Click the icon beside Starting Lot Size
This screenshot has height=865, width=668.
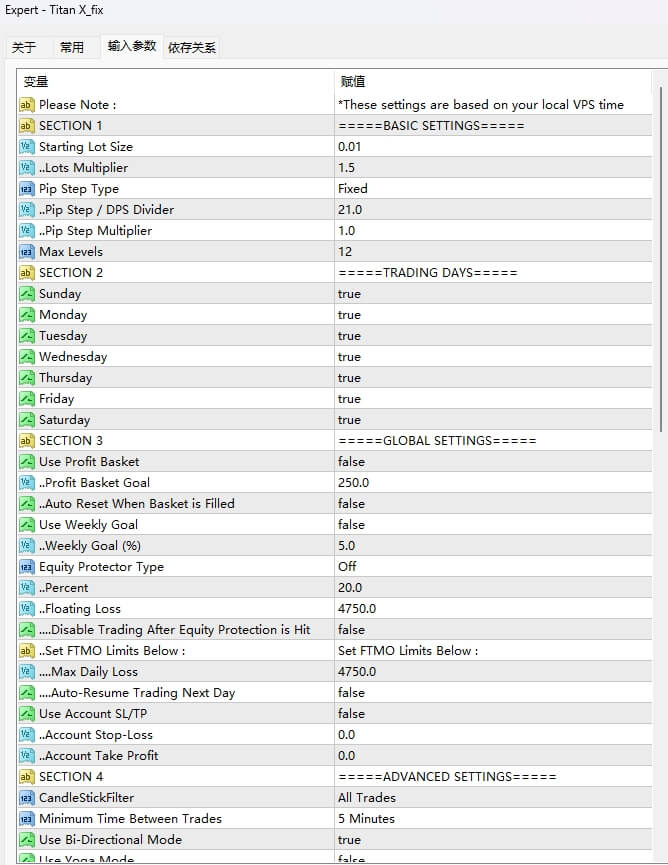[x=27, y=147]
